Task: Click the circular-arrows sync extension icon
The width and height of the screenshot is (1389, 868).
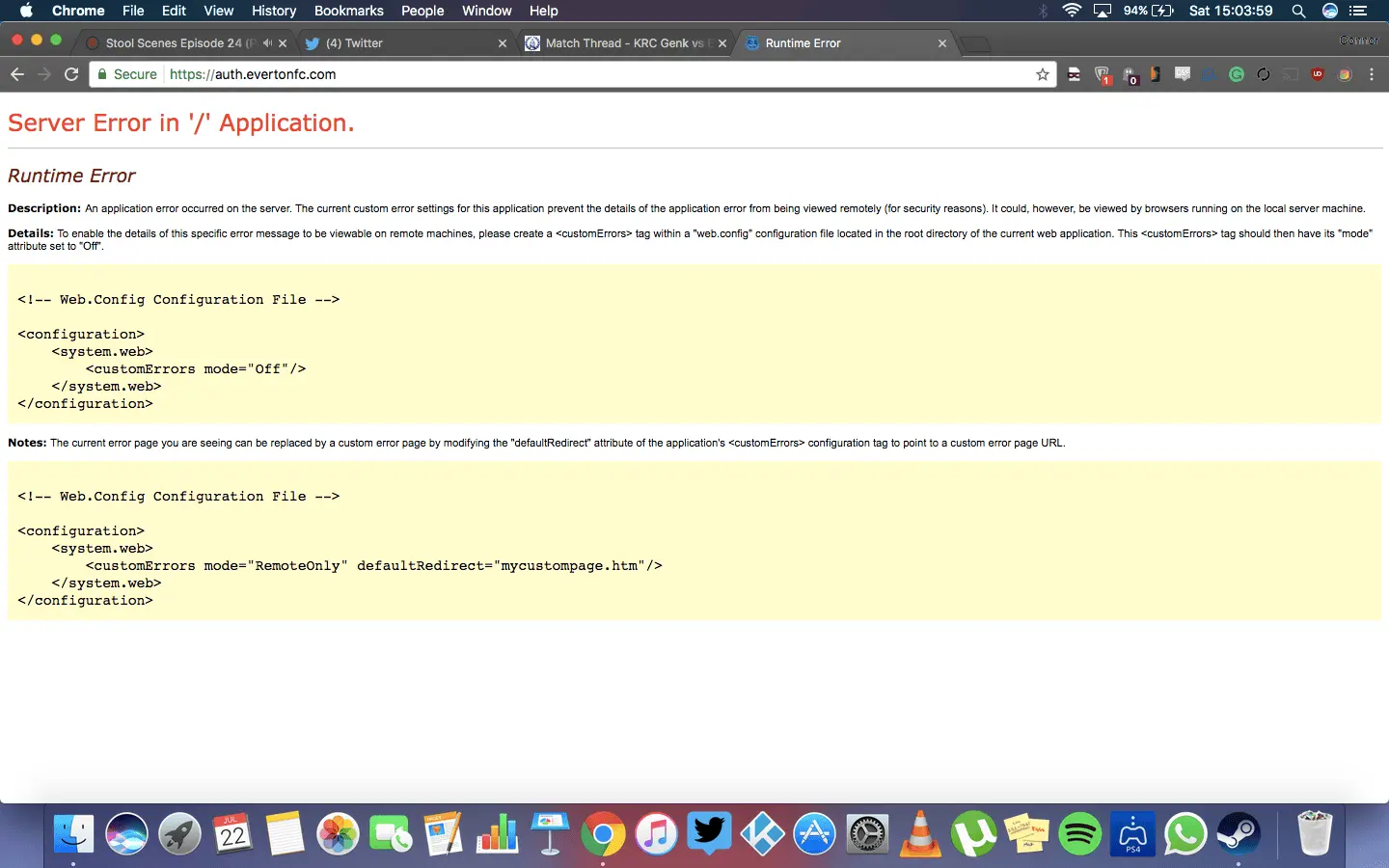Action: pos(1264,74)
